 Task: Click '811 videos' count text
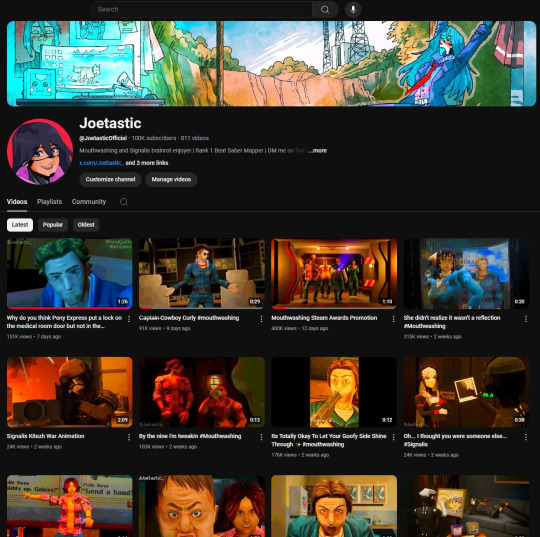(195, 138)
